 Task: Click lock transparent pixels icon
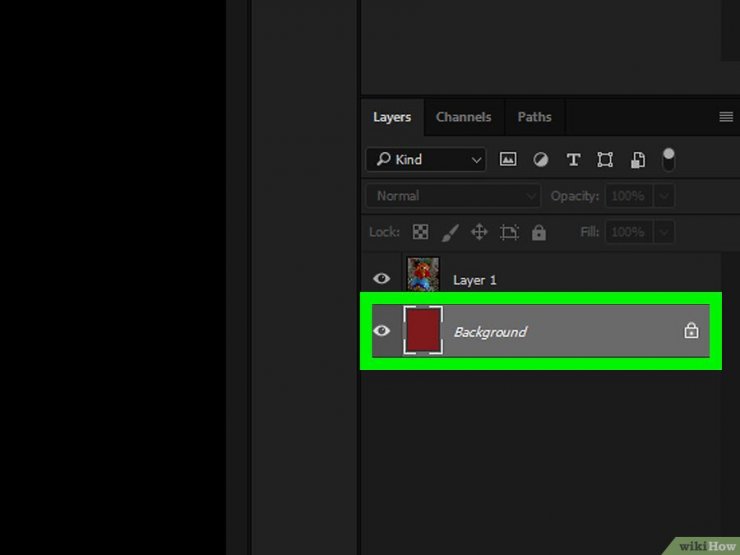(421, 232)
